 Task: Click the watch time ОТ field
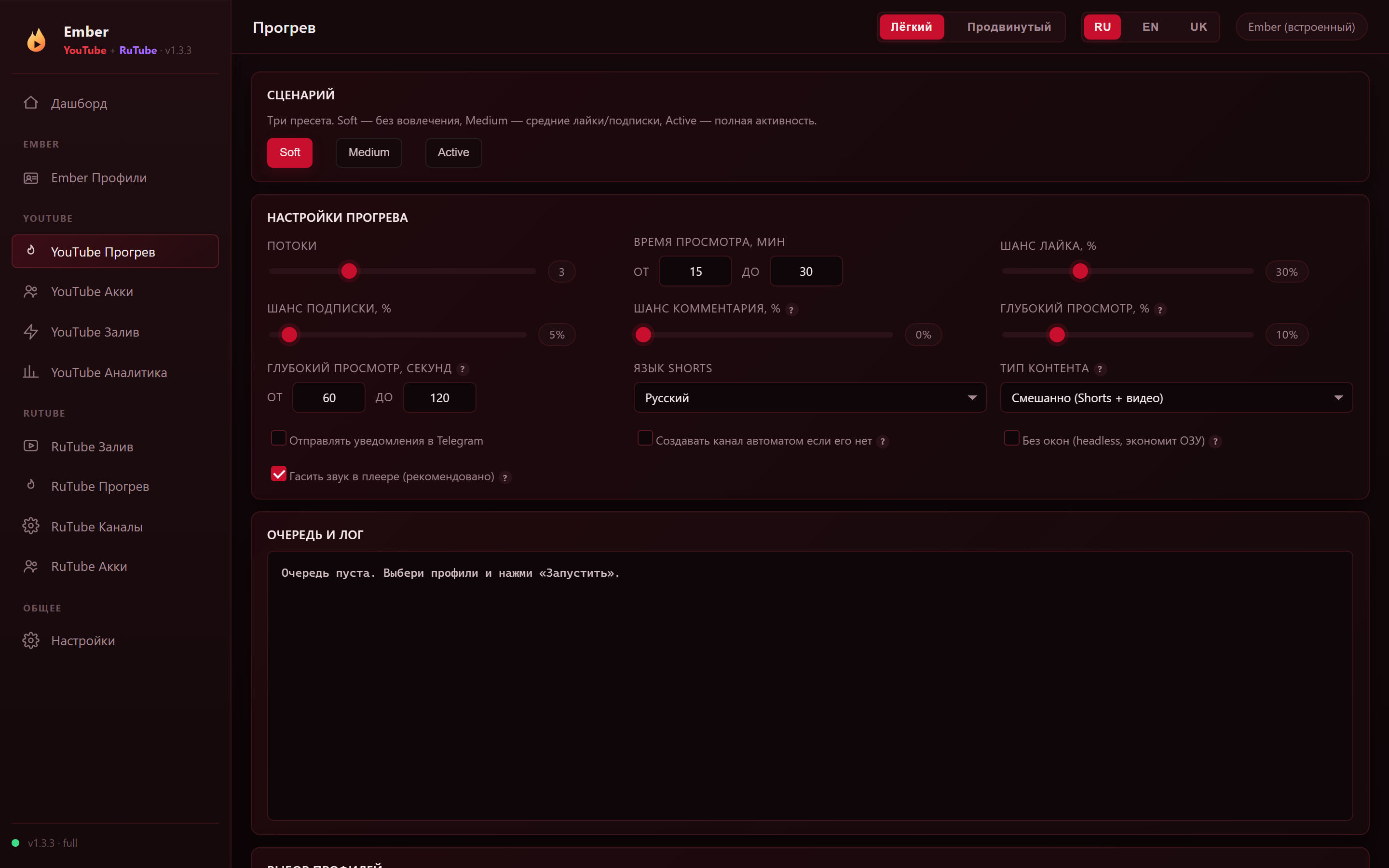[695, 271]
